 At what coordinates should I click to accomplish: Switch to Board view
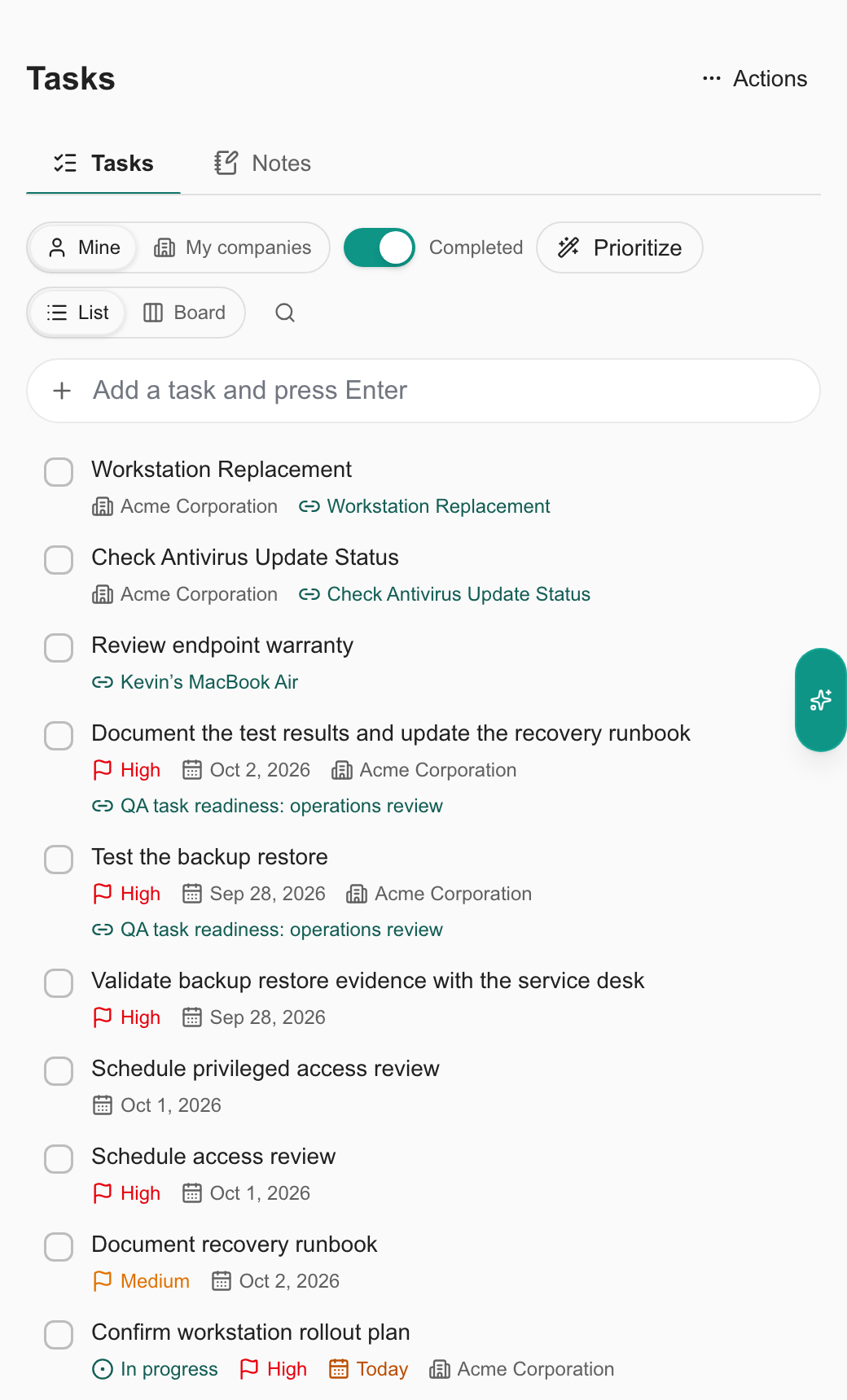point(185,313)
